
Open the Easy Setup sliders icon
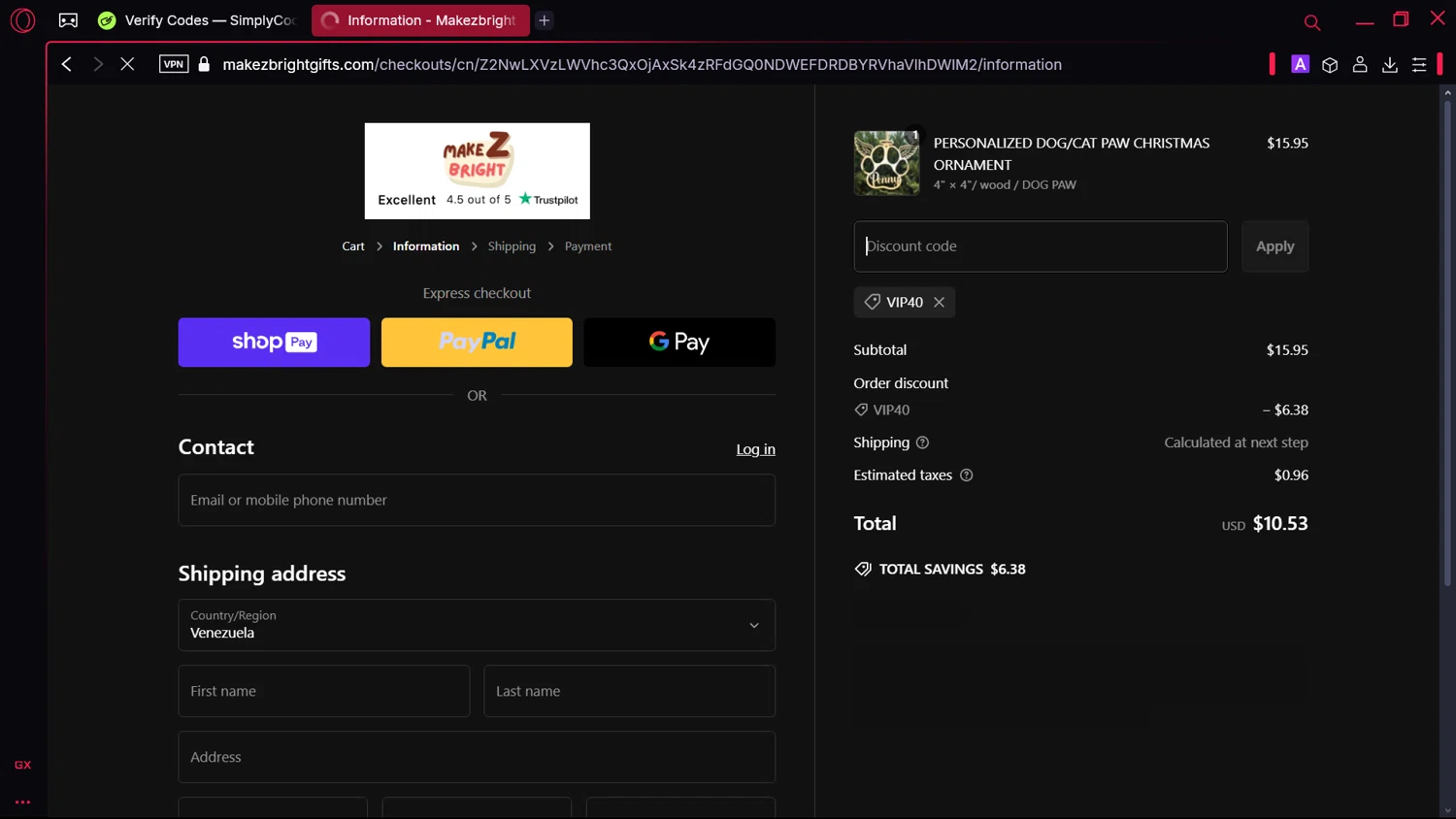coord(1419,64)
